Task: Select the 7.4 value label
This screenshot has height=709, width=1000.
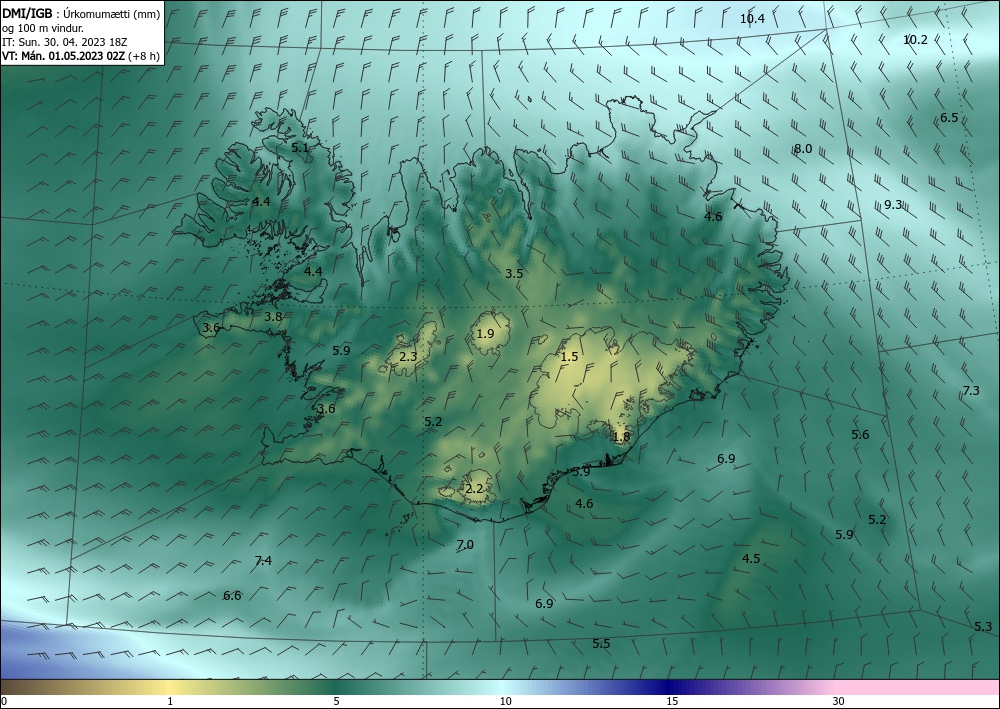Action: tap(263, 560)
